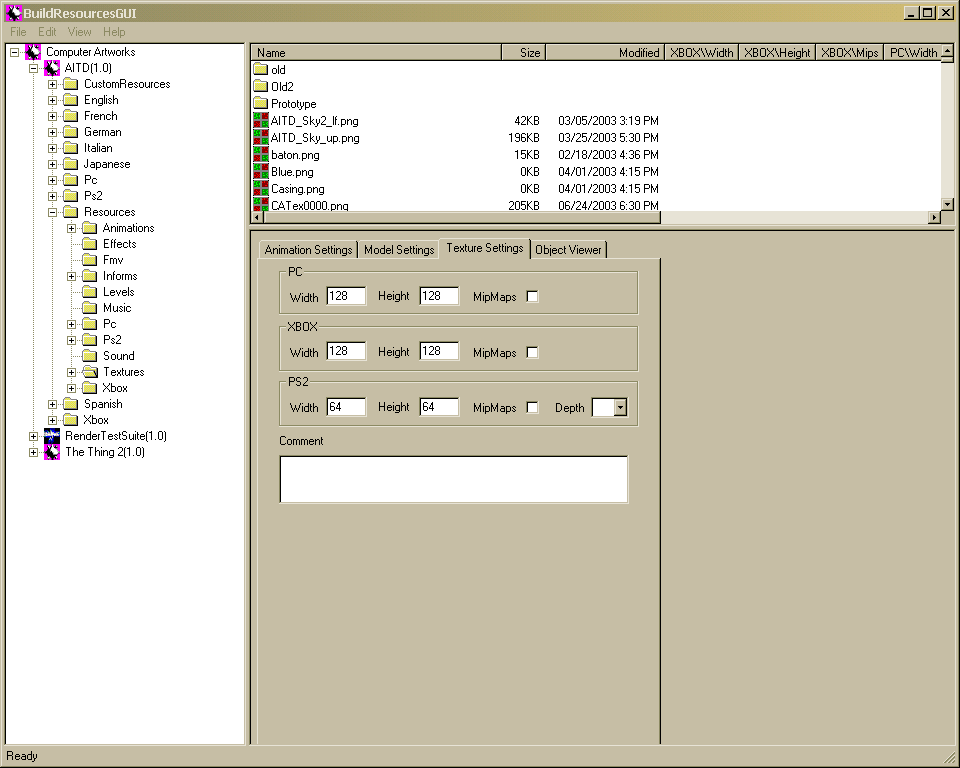Click the Textures open folder icon in tree
This screenshot has height=768, width=960.
(x=90, y=372)
